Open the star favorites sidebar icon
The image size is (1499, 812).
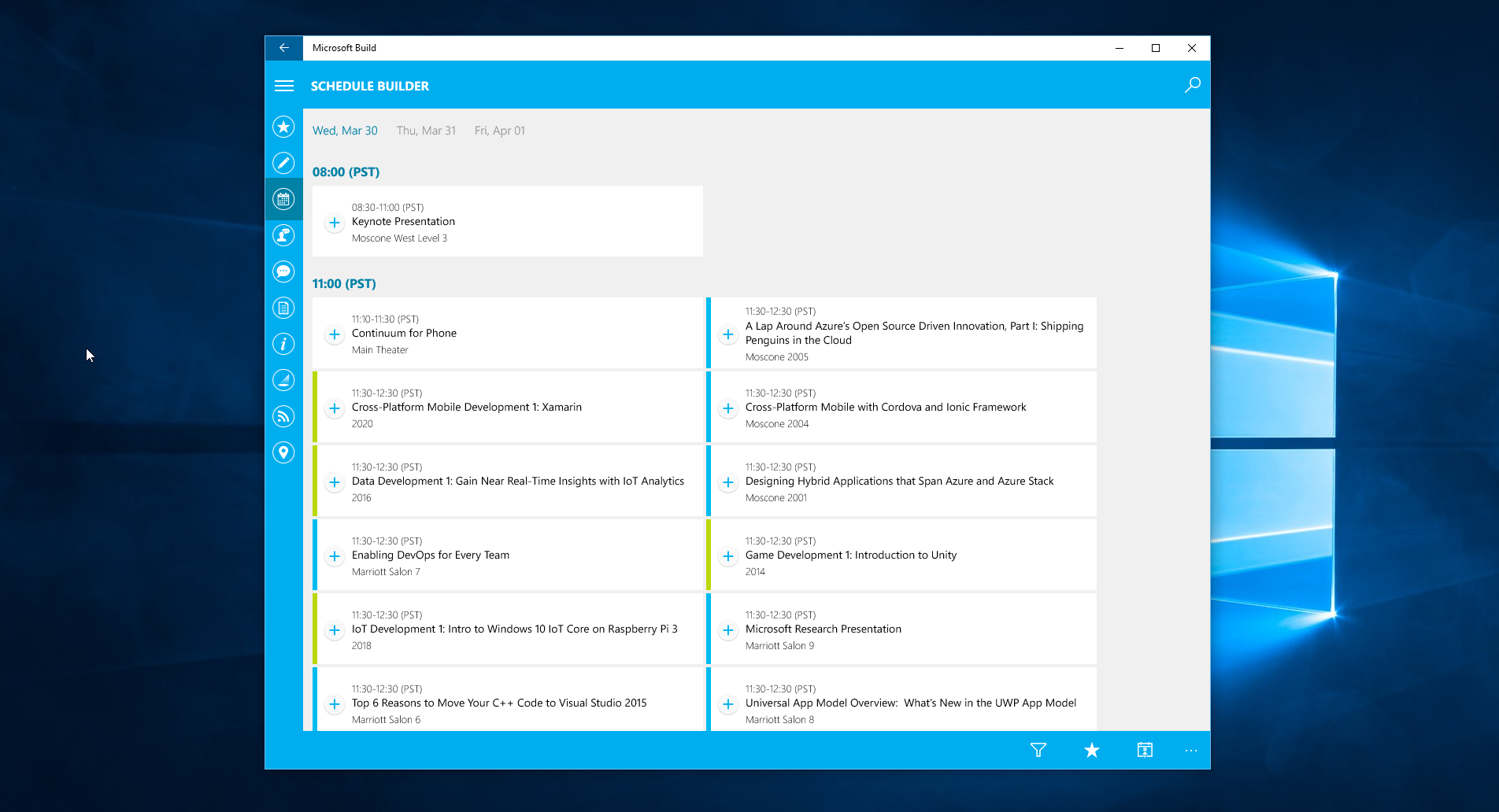[283, 127]
